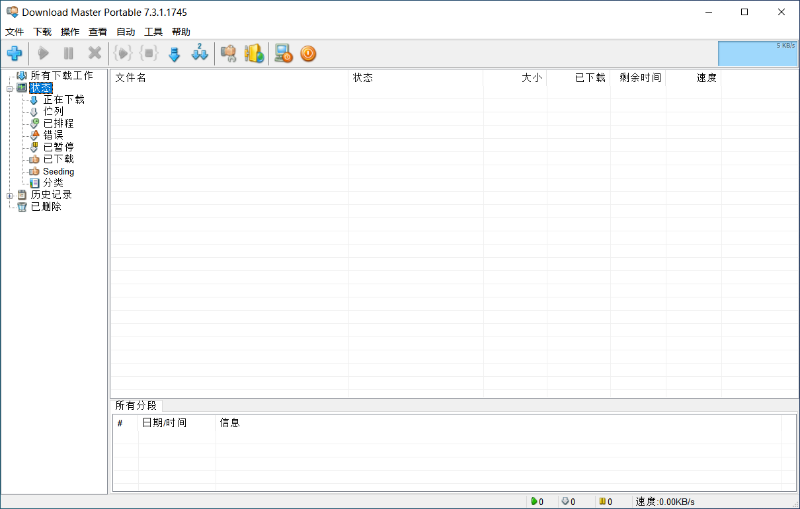Expand the 历史记录 tree node

(x=9, y=195)
